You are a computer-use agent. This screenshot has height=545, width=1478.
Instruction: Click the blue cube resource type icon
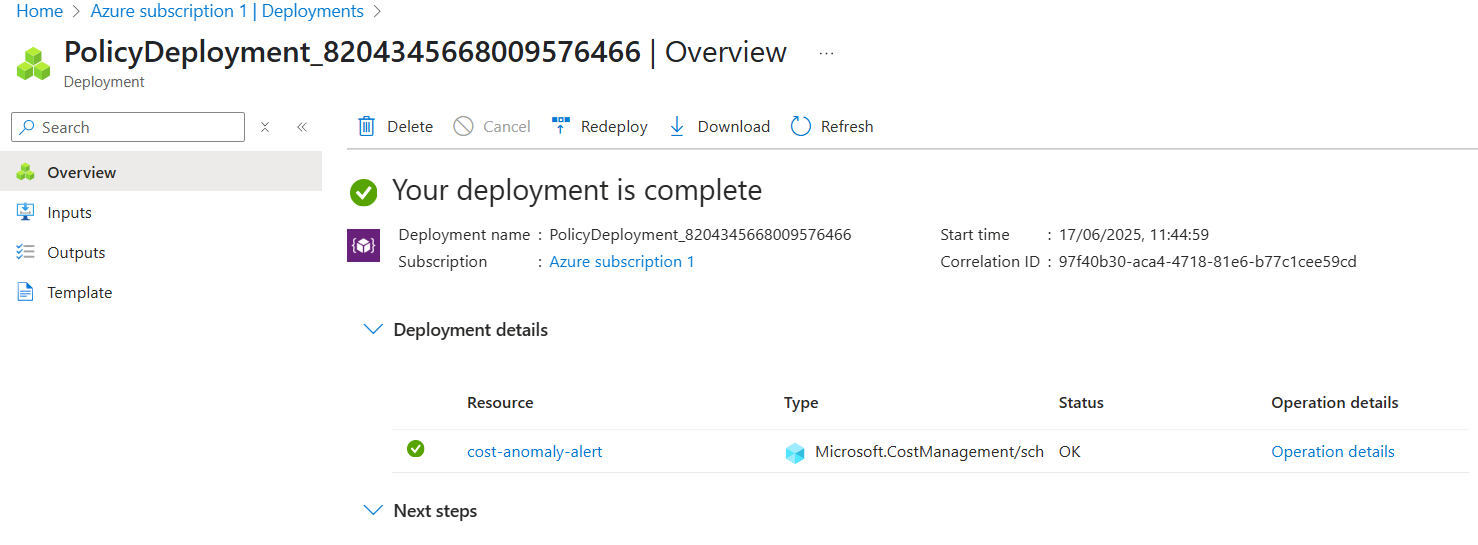[x=795, y=453]
